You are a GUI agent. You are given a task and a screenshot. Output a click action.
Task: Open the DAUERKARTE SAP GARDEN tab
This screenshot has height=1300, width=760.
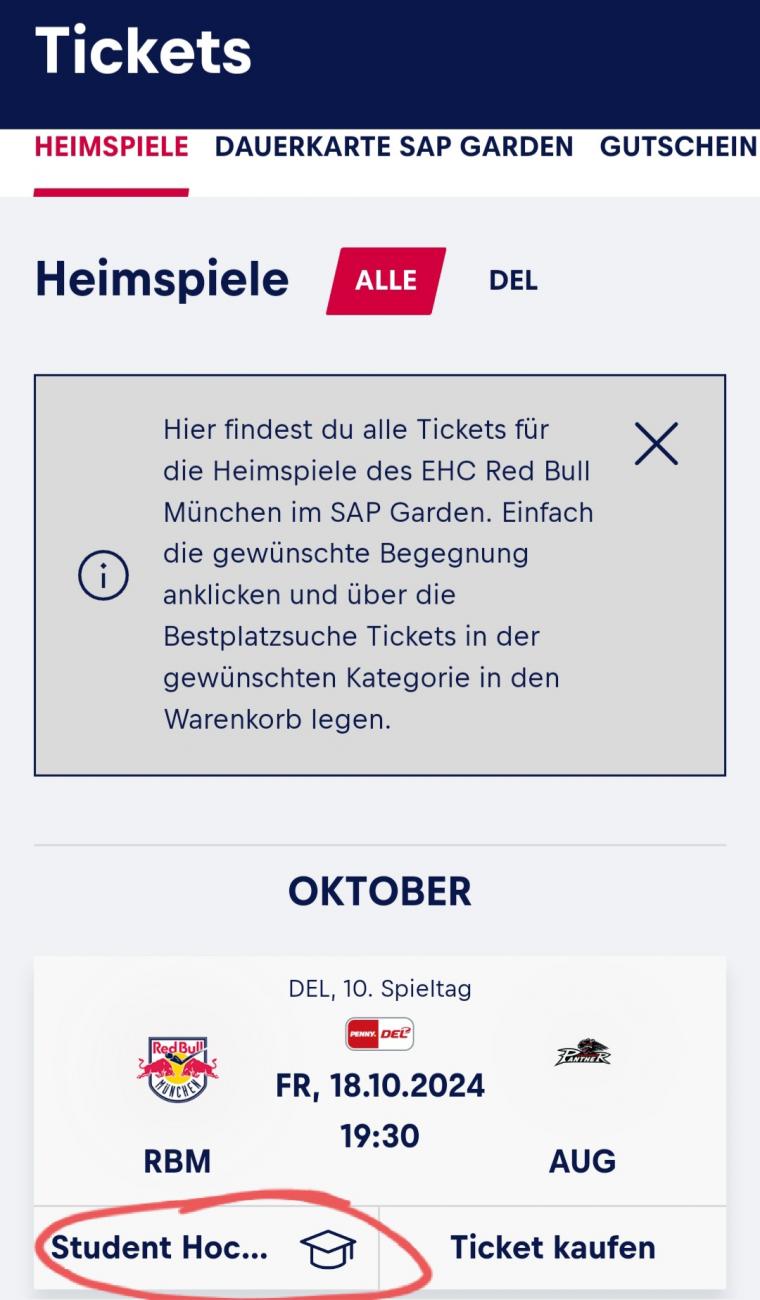[394, 147]
